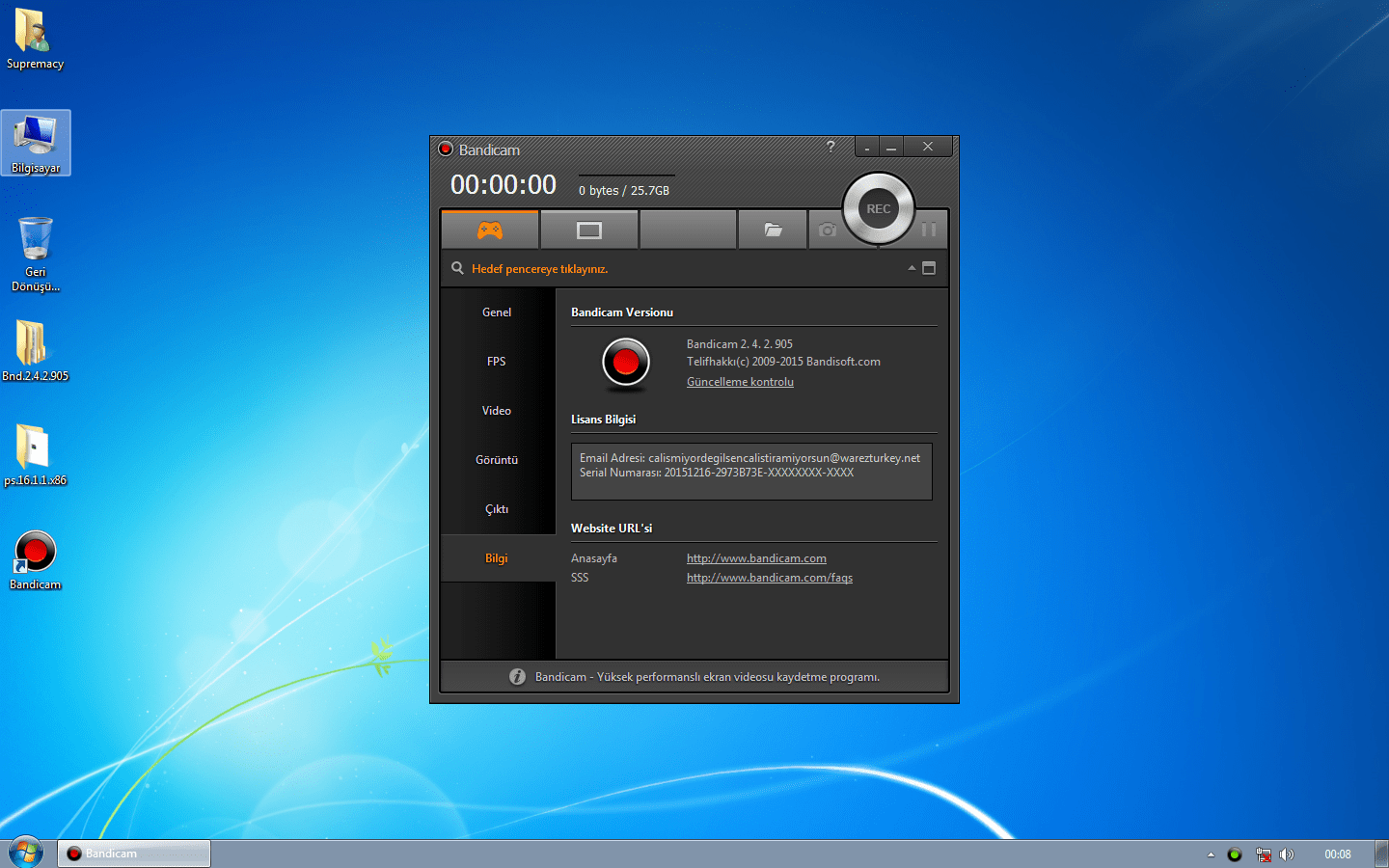1389x868 pixels.
Task: Select the Bnd.2.4.2.905 folder icon
Action: tap(36, 351)
